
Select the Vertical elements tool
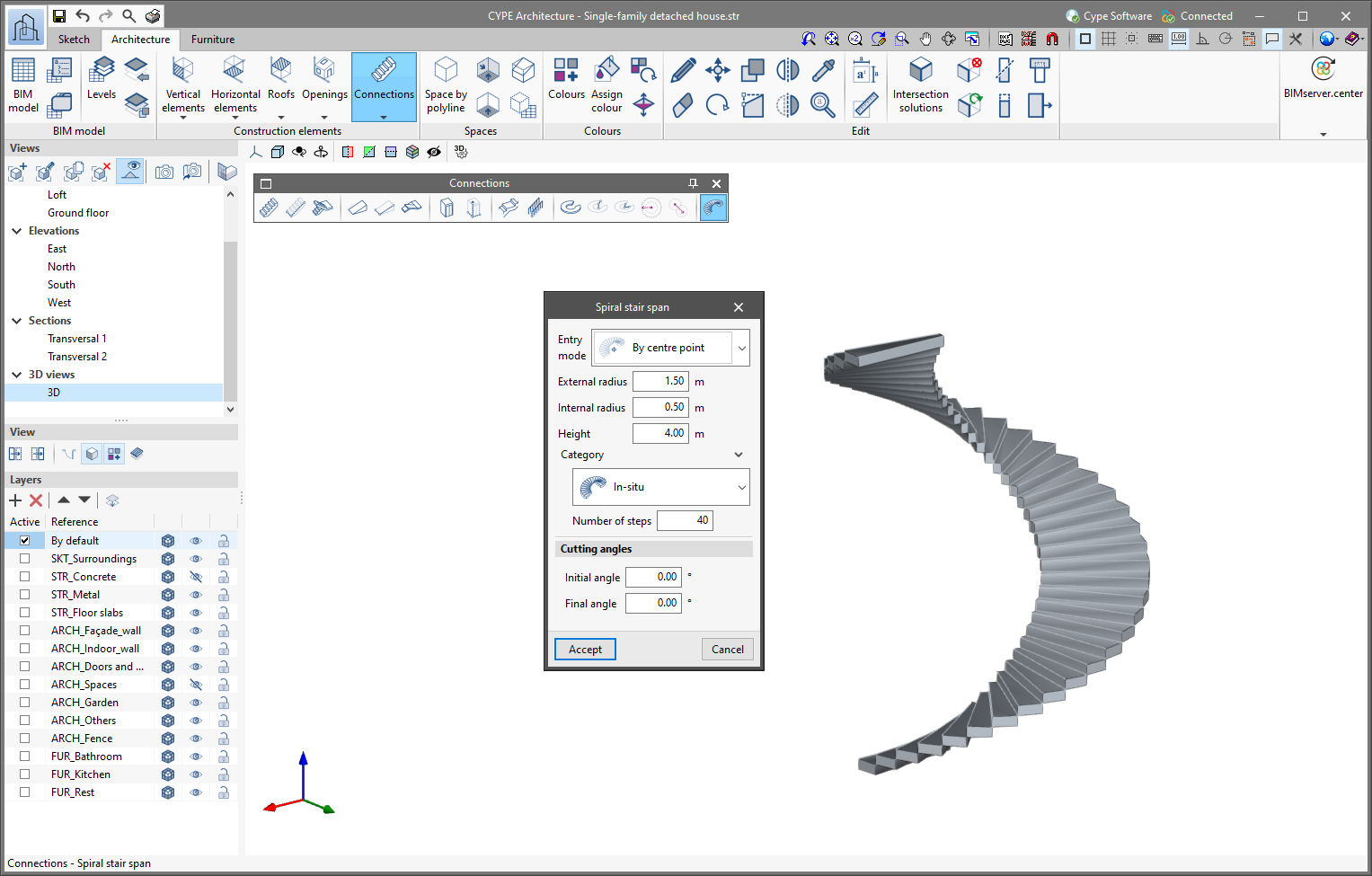click(183, 85)
